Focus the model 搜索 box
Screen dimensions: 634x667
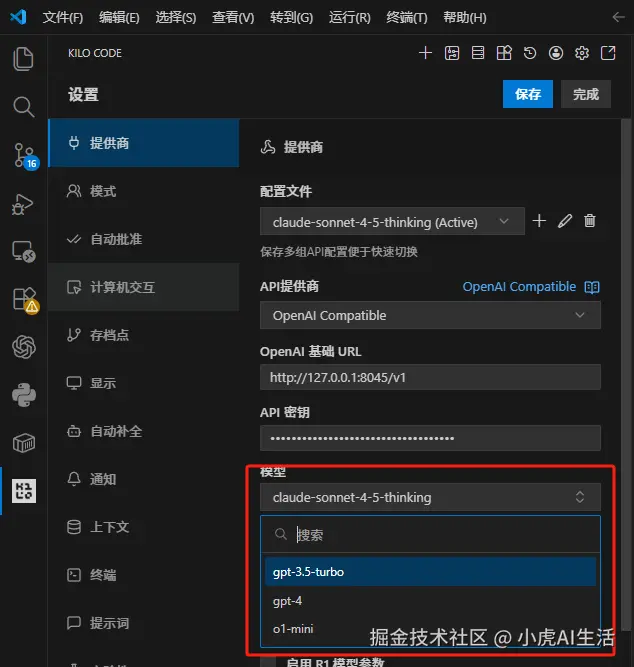[x=430, y=534]
